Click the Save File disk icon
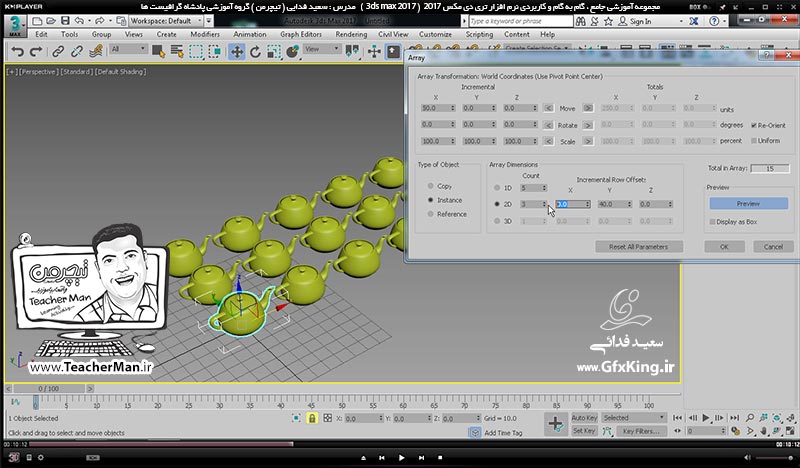Image resolution: width=800 pixels, height=468 pixels. click(x=65, y=21)
